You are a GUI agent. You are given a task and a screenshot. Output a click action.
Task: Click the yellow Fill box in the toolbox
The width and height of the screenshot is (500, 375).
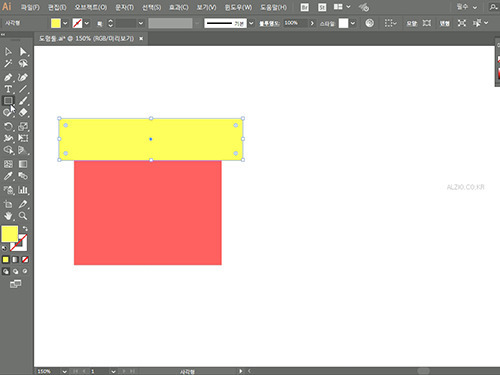(x=10, y=234)
